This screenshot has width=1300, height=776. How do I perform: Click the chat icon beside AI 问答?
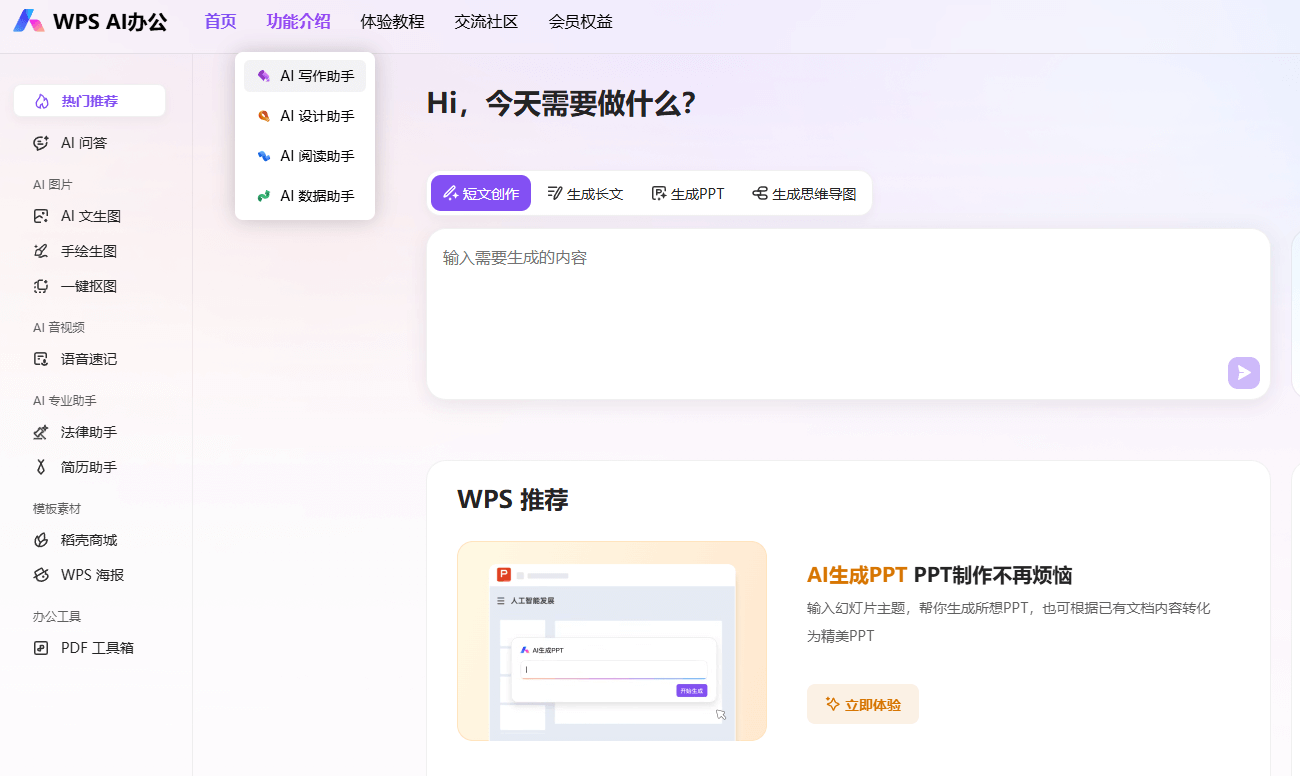click(41, 143)
